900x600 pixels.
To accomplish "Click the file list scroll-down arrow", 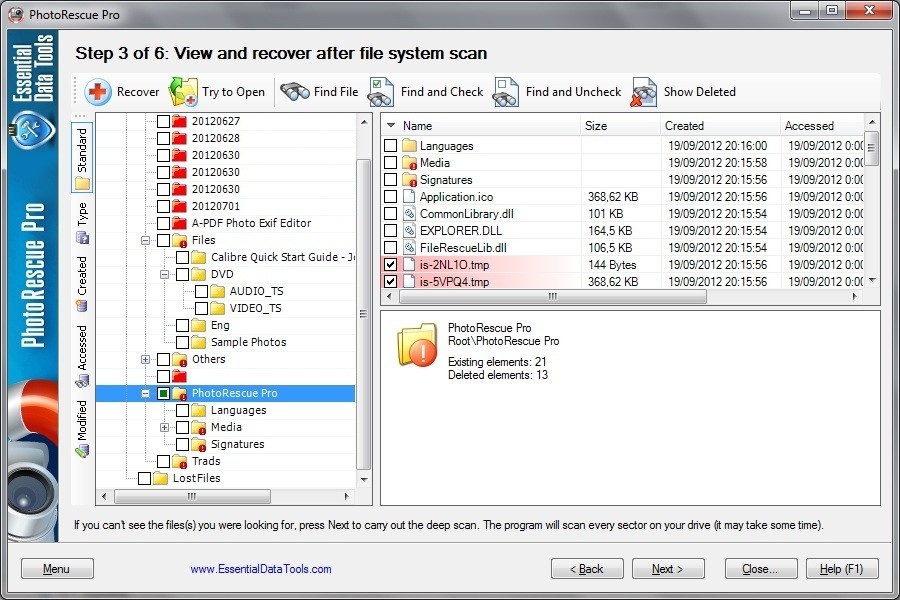I will pyautogui.click(x=872, y=280).
